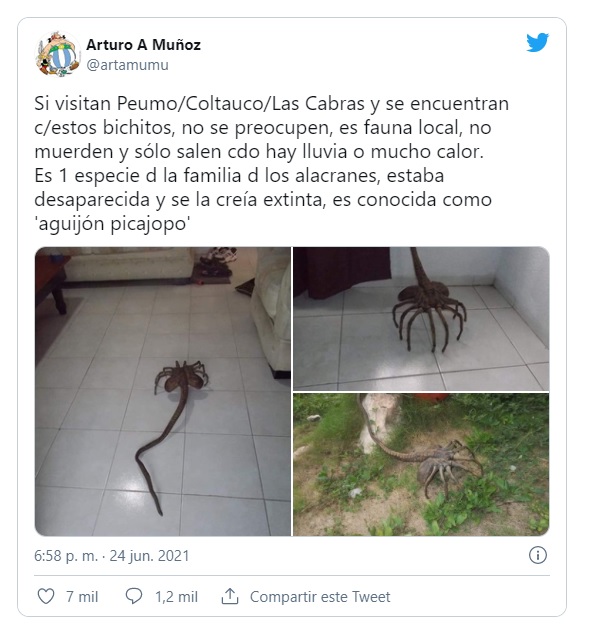
Task: Open the large left photo of creature on tiles
Action: tap(163, 391)
